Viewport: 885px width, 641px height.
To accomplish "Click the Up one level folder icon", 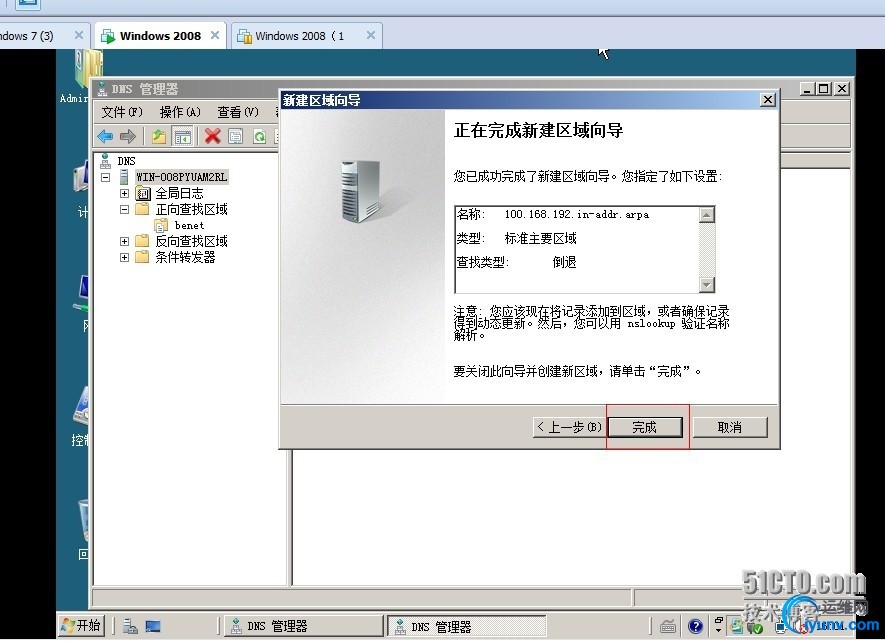I will pos(159,136).
